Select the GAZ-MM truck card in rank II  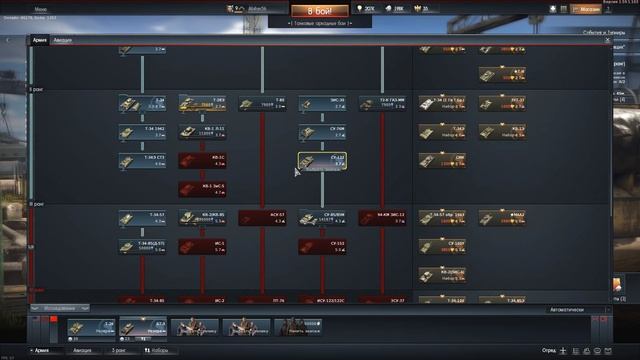tap(382, 104)
